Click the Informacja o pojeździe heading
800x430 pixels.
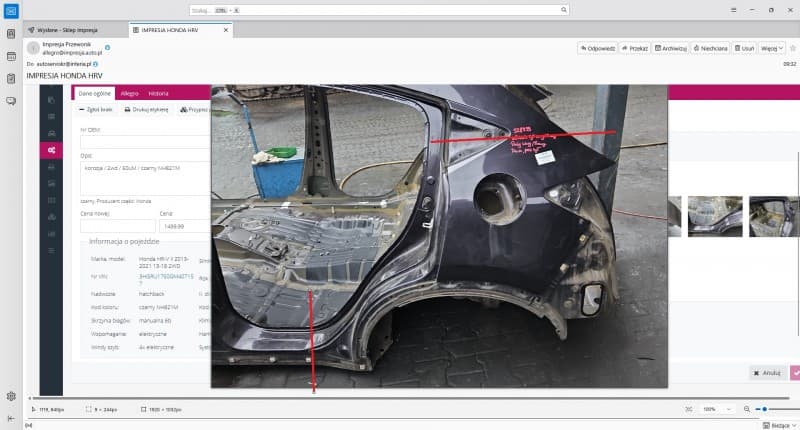[x=124, y=241]
